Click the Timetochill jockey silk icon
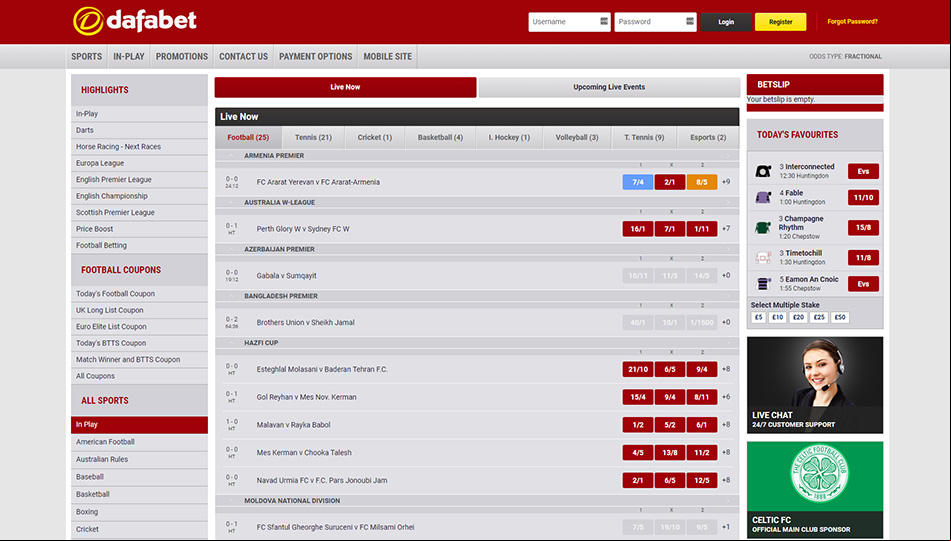 point(763,258)
